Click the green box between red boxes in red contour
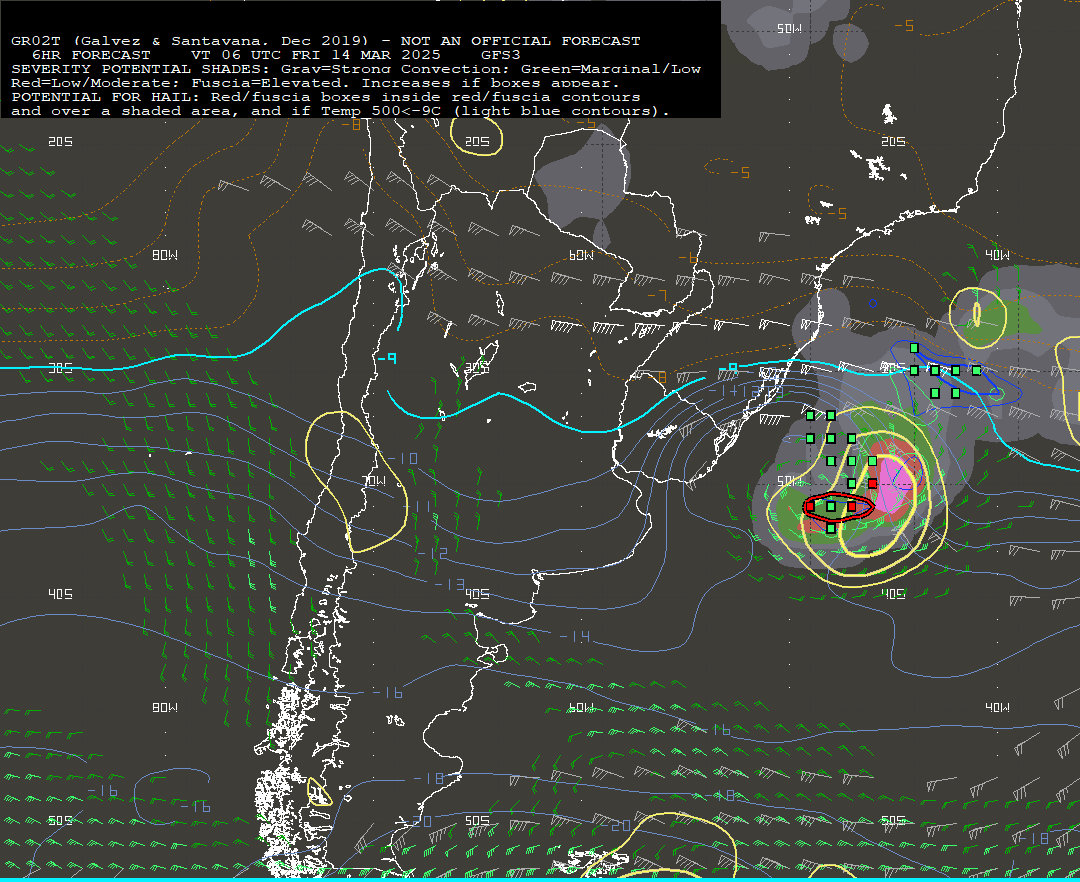Viewport: 1080px width, 882px height. [x=831, y=506]
